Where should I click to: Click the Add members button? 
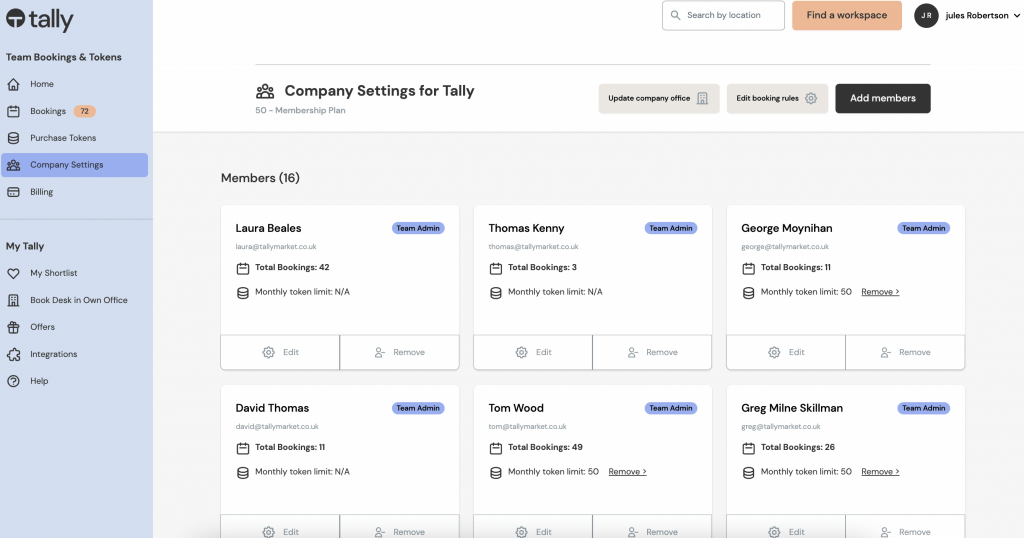[882, 99]
